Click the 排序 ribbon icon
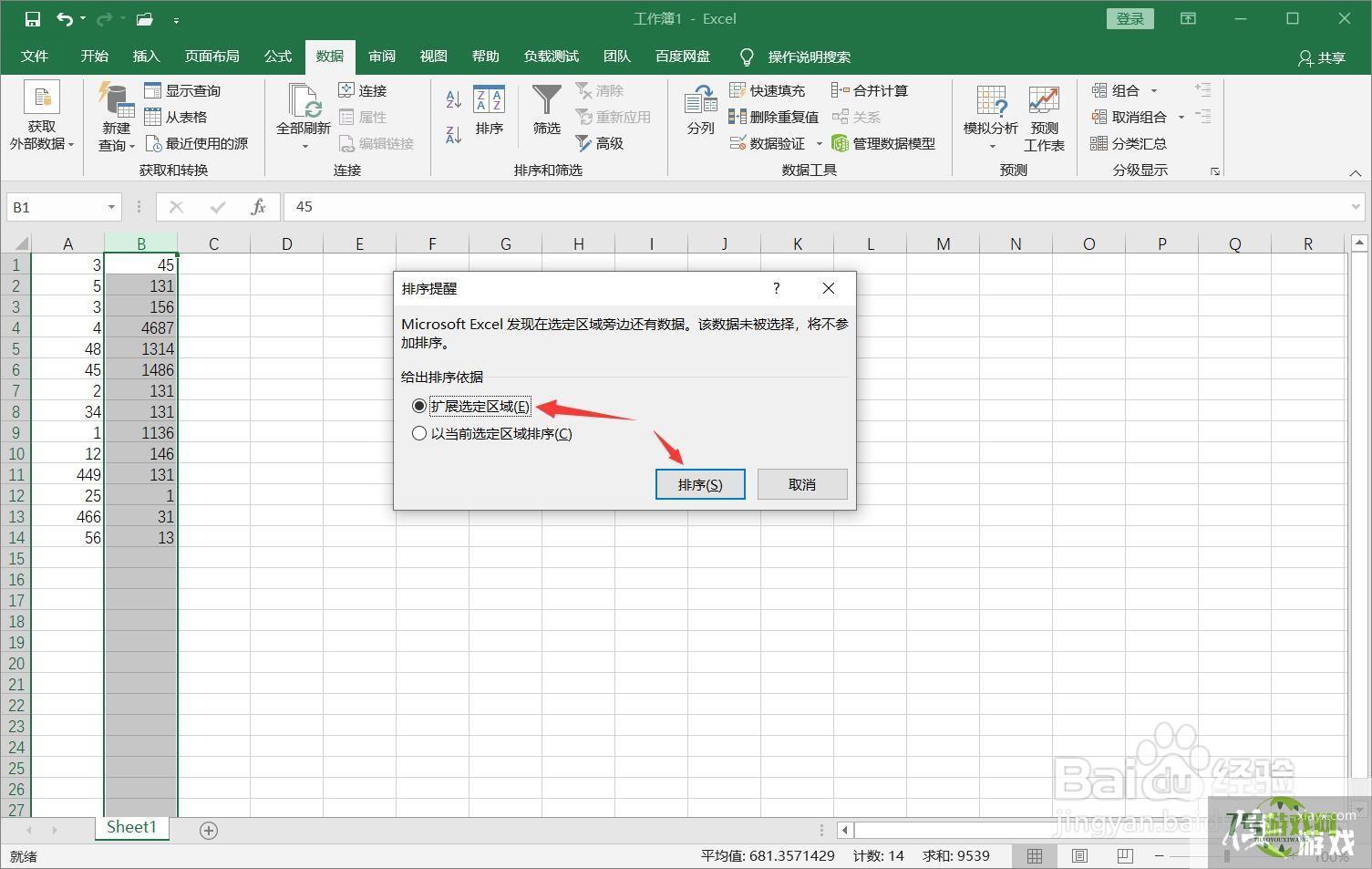This screenshot has height=869, width=1372. coord(490,100)
